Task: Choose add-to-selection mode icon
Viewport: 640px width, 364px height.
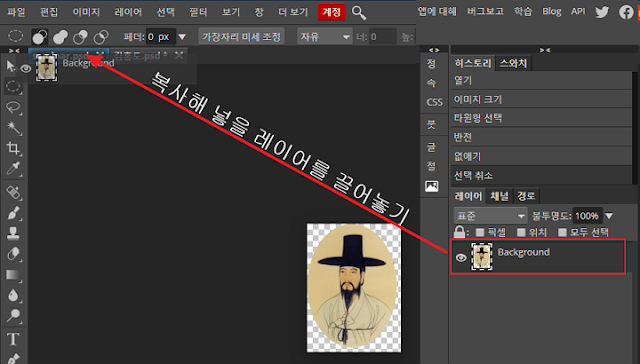Action: [60, 37]
